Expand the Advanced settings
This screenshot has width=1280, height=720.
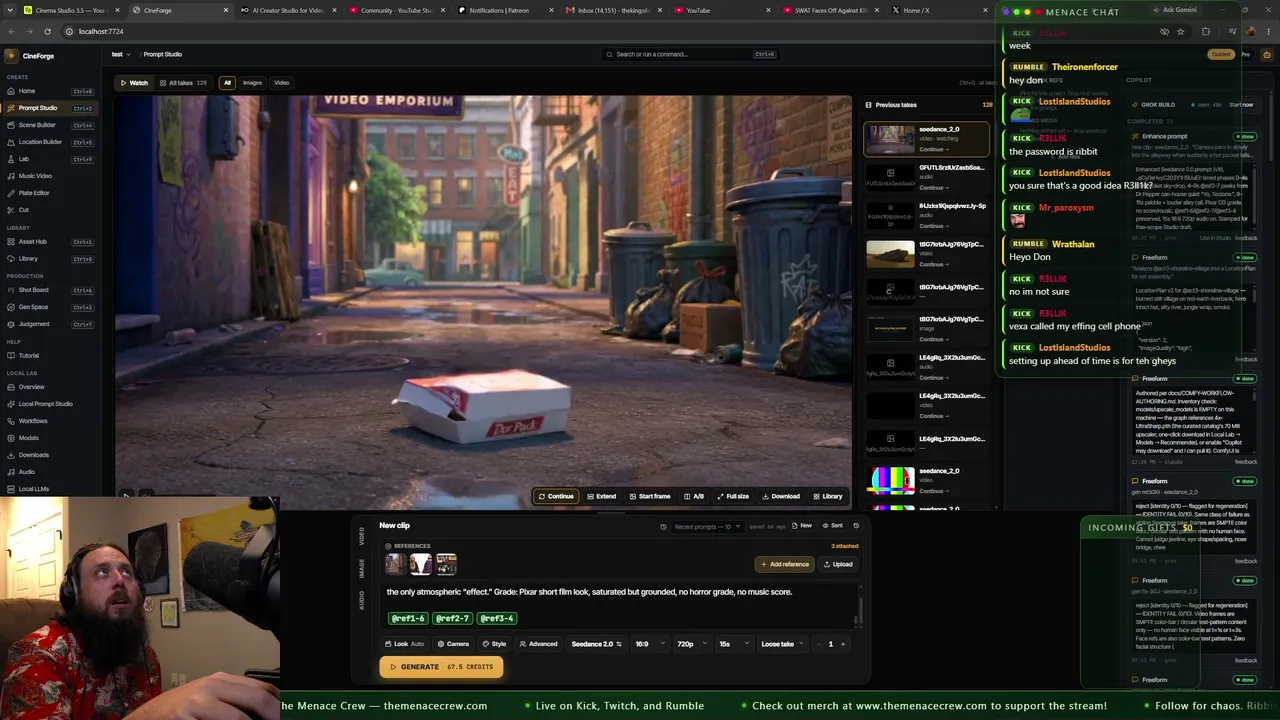[x=538, y=644]
